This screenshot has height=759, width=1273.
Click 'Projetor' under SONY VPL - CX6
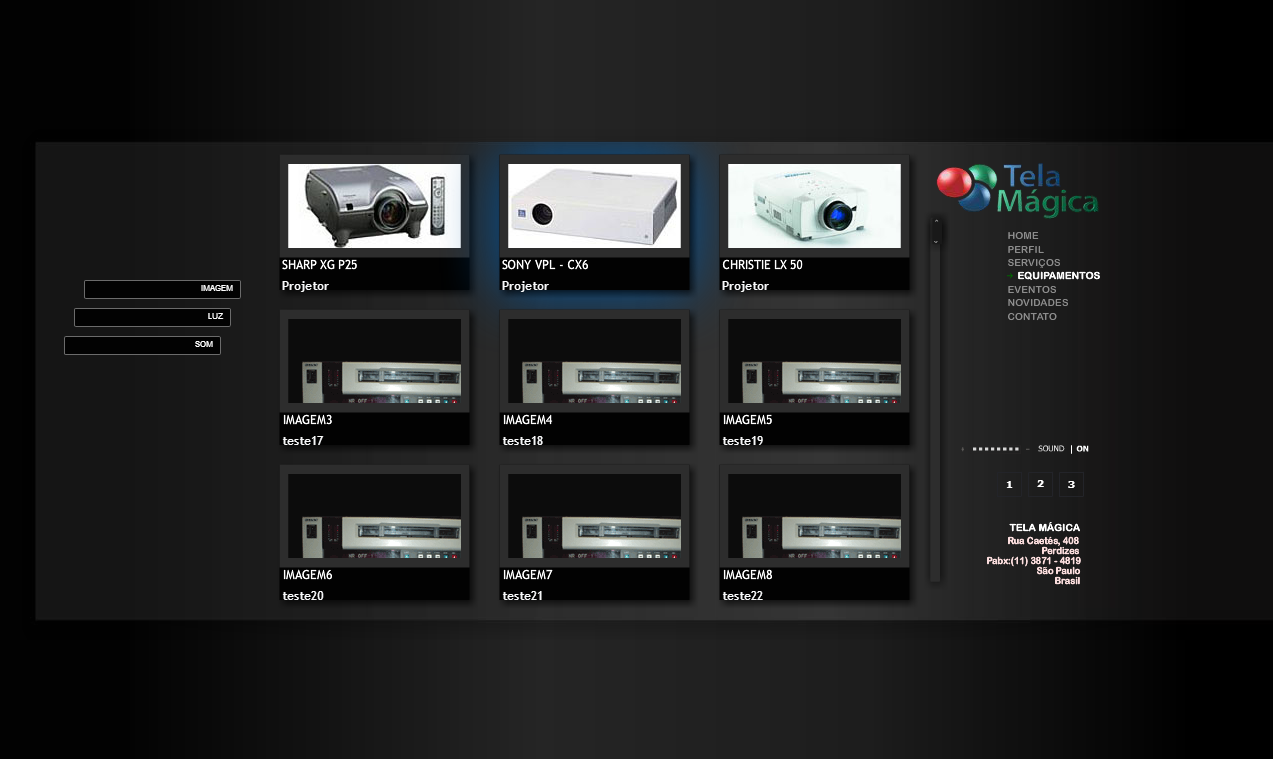pos(525,286)
